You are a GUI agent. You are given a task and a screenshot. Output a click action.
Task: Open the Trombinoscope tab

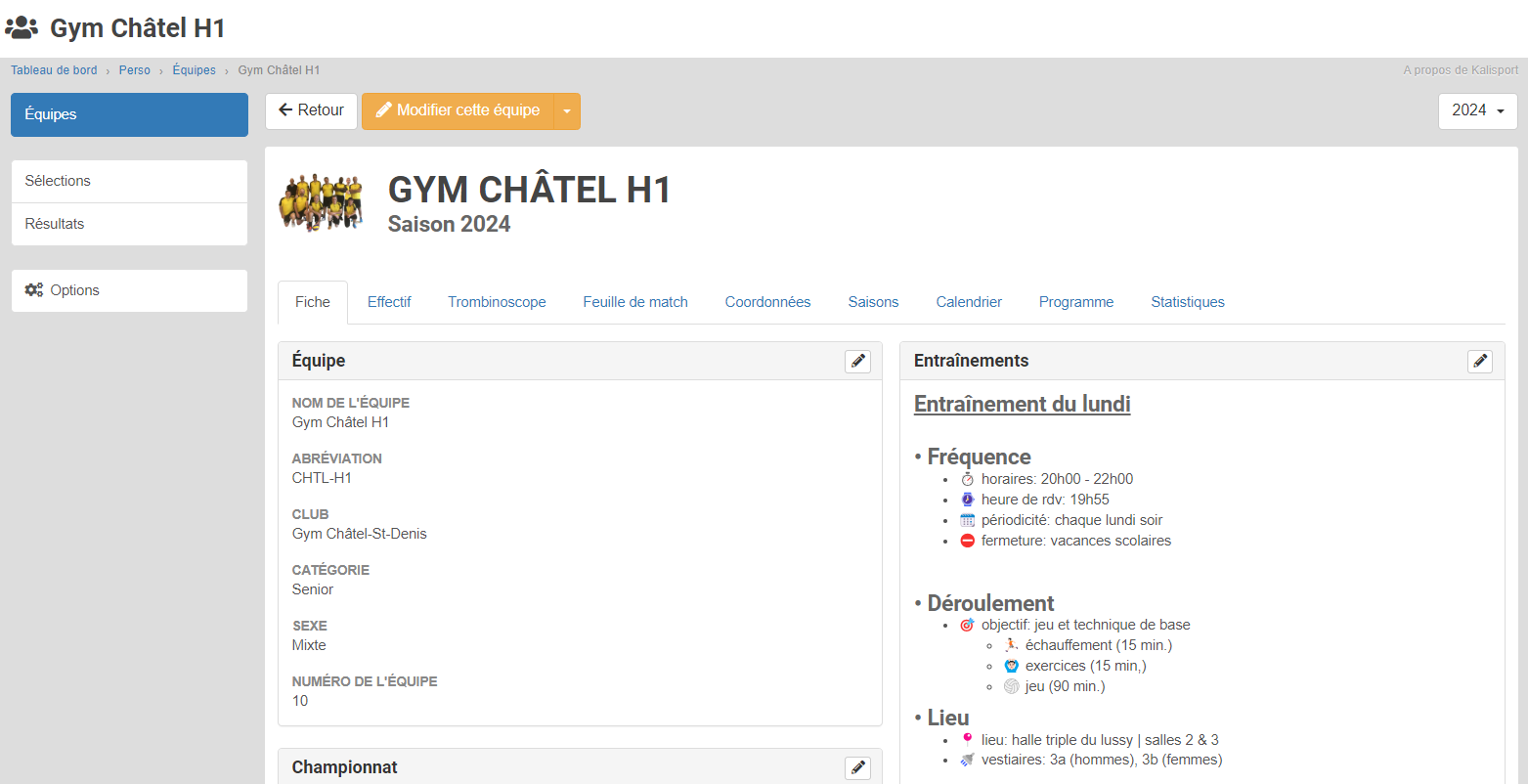pos(497,302)
